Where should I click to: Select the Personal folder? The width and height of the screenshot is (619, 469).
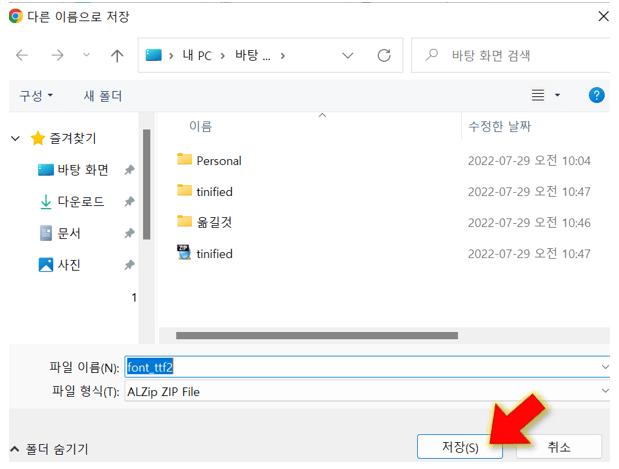(219, 161)
